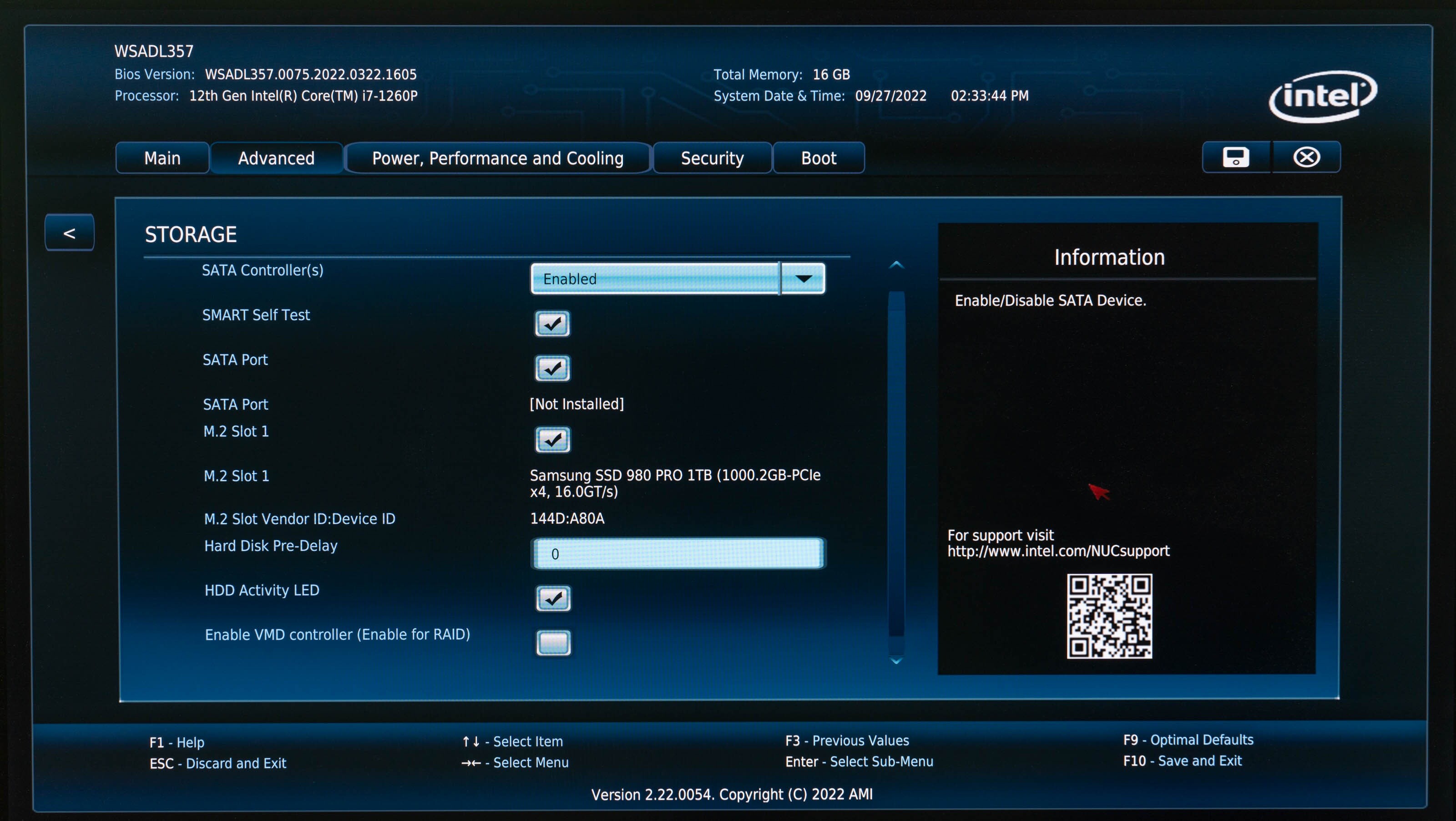Screen dimensions: 1456x821
Task: Disable HDD Activity LED checkbox
Action: click(x=553, y=598)
